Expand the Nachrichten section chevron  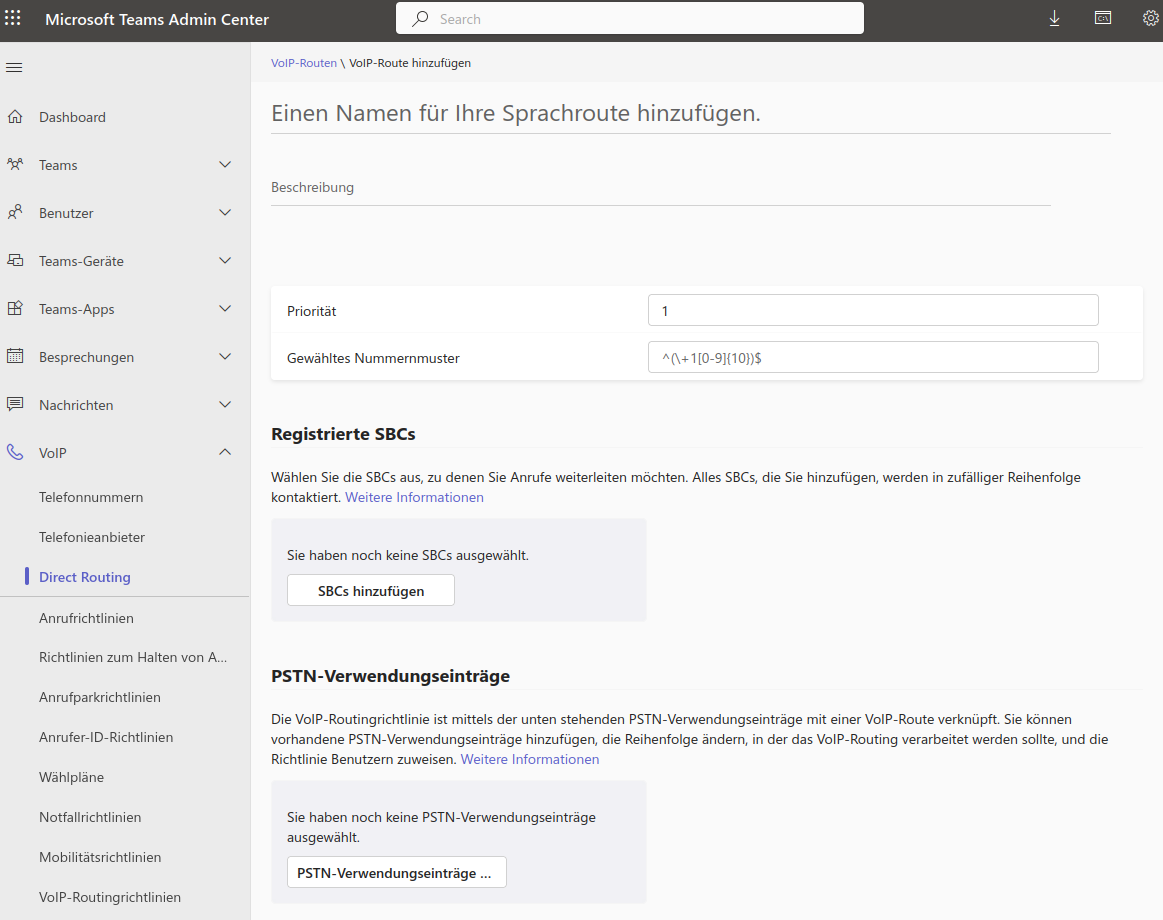(x=225, y=405)
